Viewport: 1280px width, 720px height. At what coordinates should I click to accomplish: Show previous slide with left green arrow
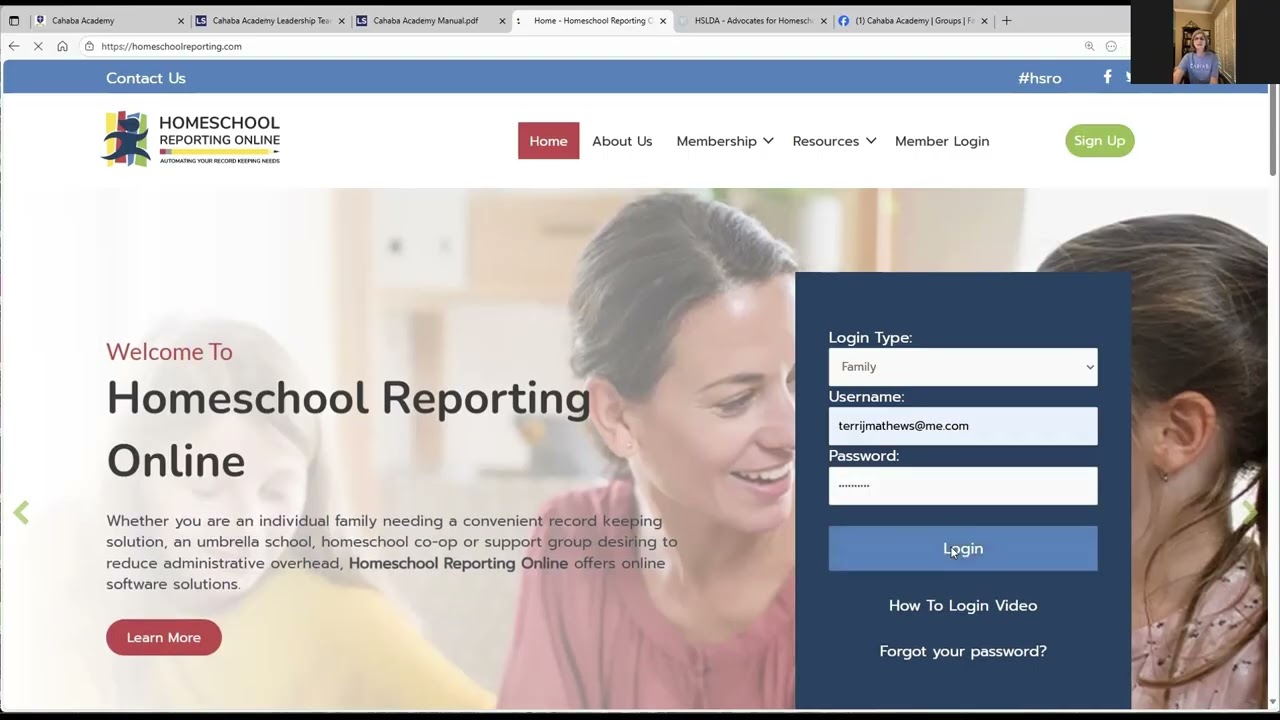coord(21,513)
